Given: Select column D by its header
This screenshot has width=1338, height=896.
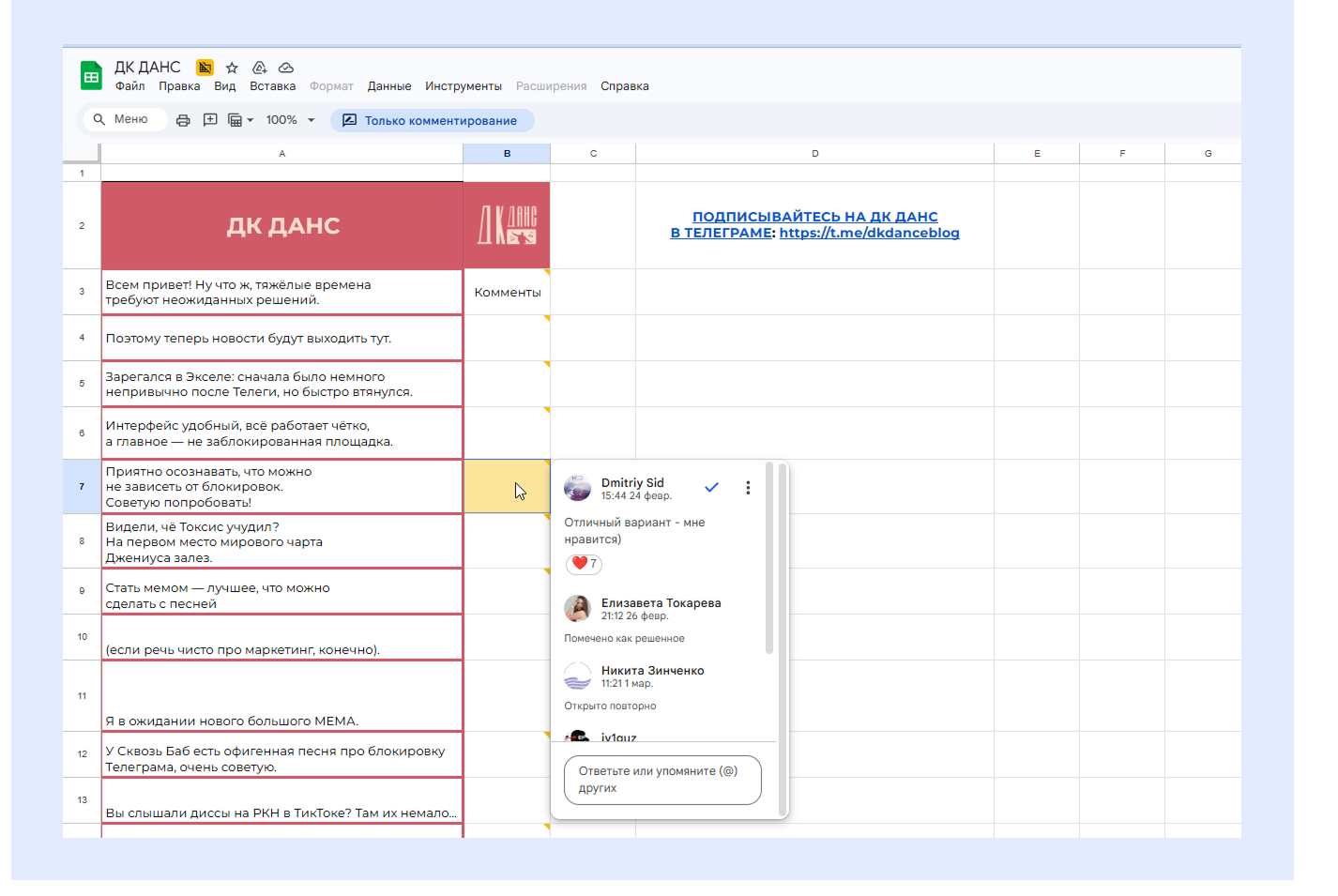Looking at the screenshot, I should coord(814,153).
